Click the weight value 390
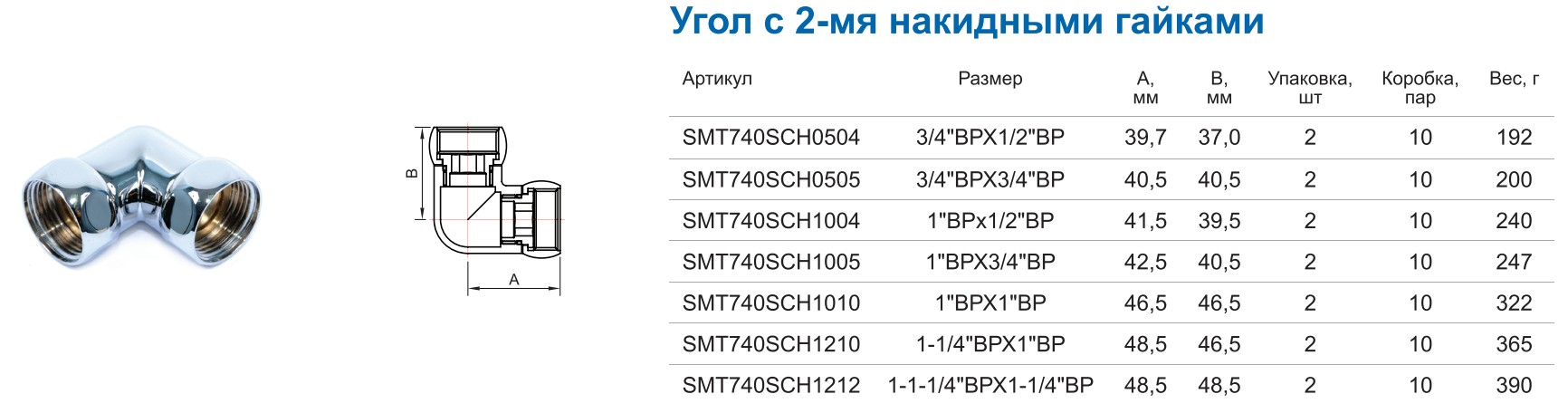1568x413 pixels. [x=1515, y=386]
